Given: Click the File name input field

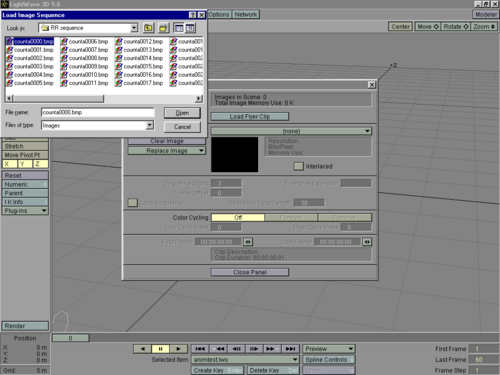Looking at the screenshot, I should pos(98,112).
